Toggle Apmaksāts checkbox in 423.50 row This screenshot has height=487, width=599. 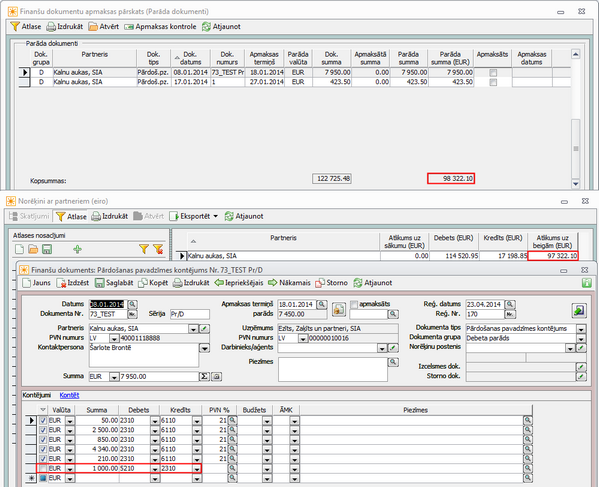pos(493,82)
